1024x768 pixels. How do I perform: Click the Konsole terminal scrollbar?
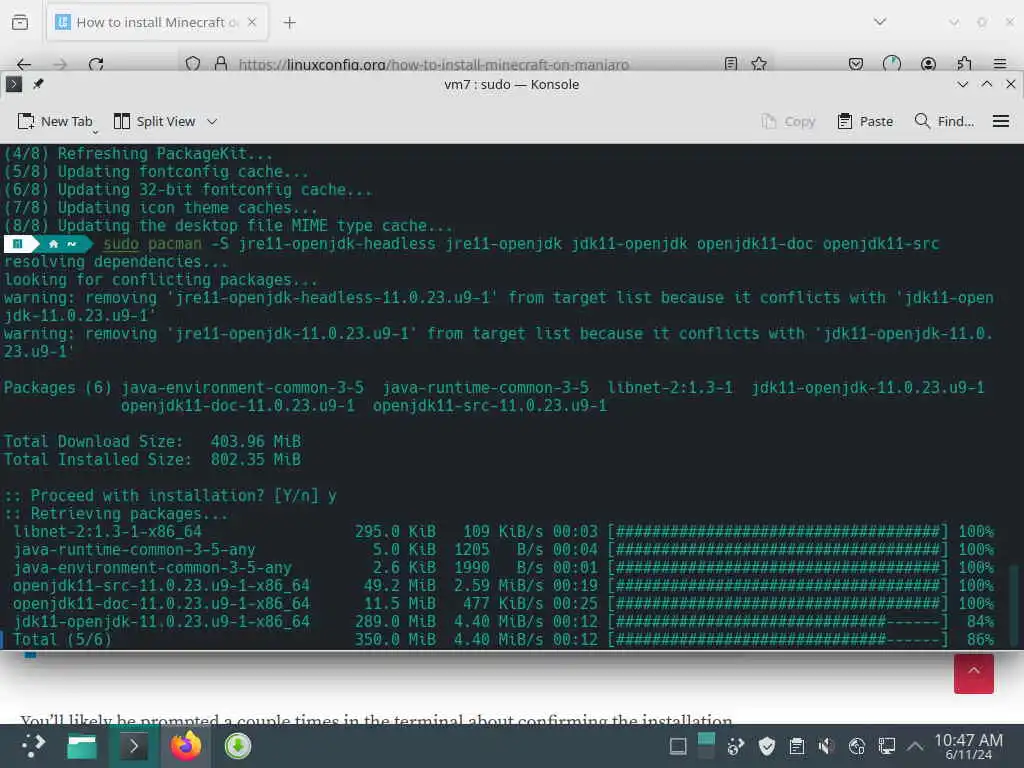point(1014,607)
